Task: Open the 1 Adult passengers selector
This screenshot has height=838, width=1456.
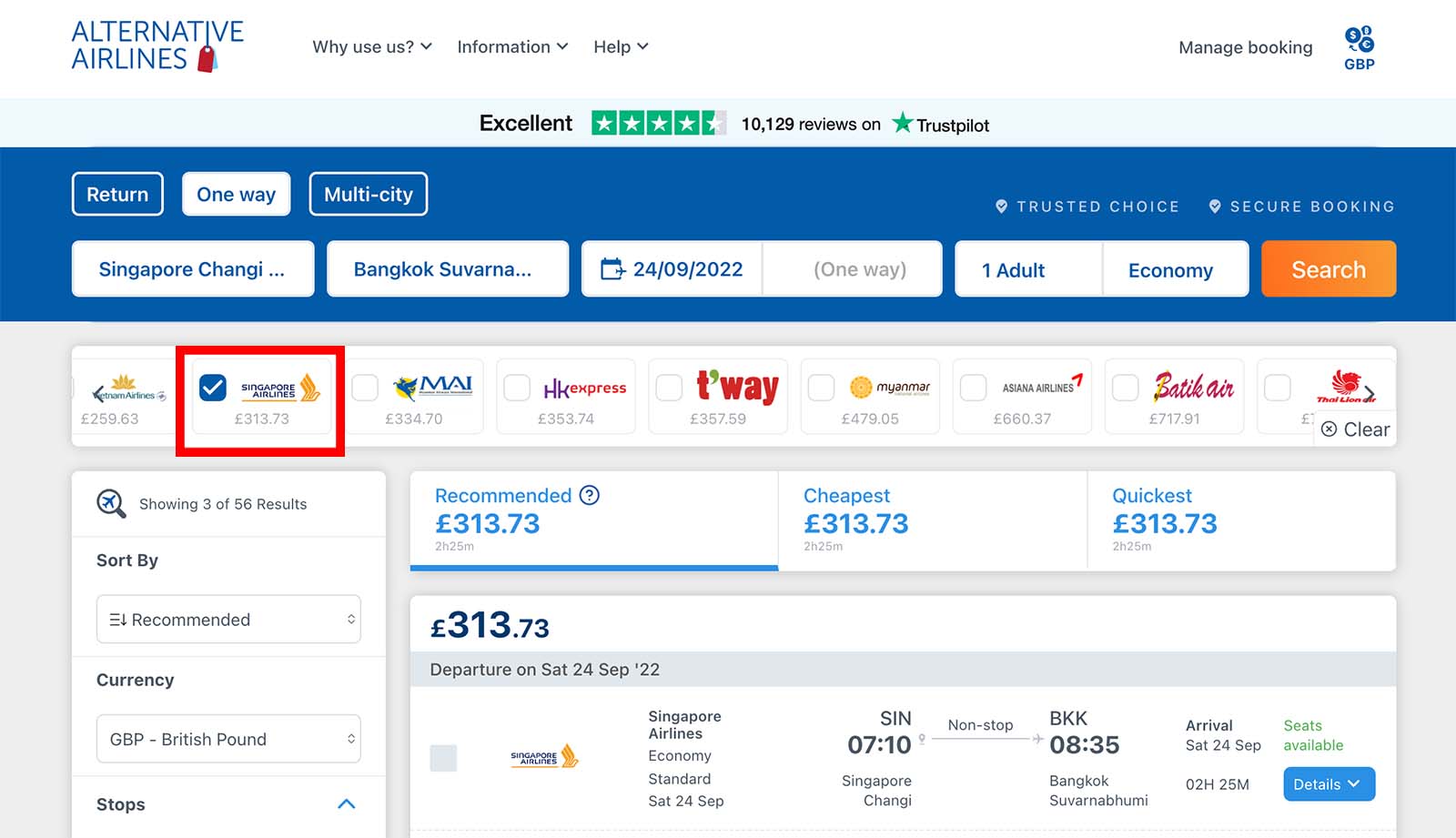Action: coord(1028,269)
